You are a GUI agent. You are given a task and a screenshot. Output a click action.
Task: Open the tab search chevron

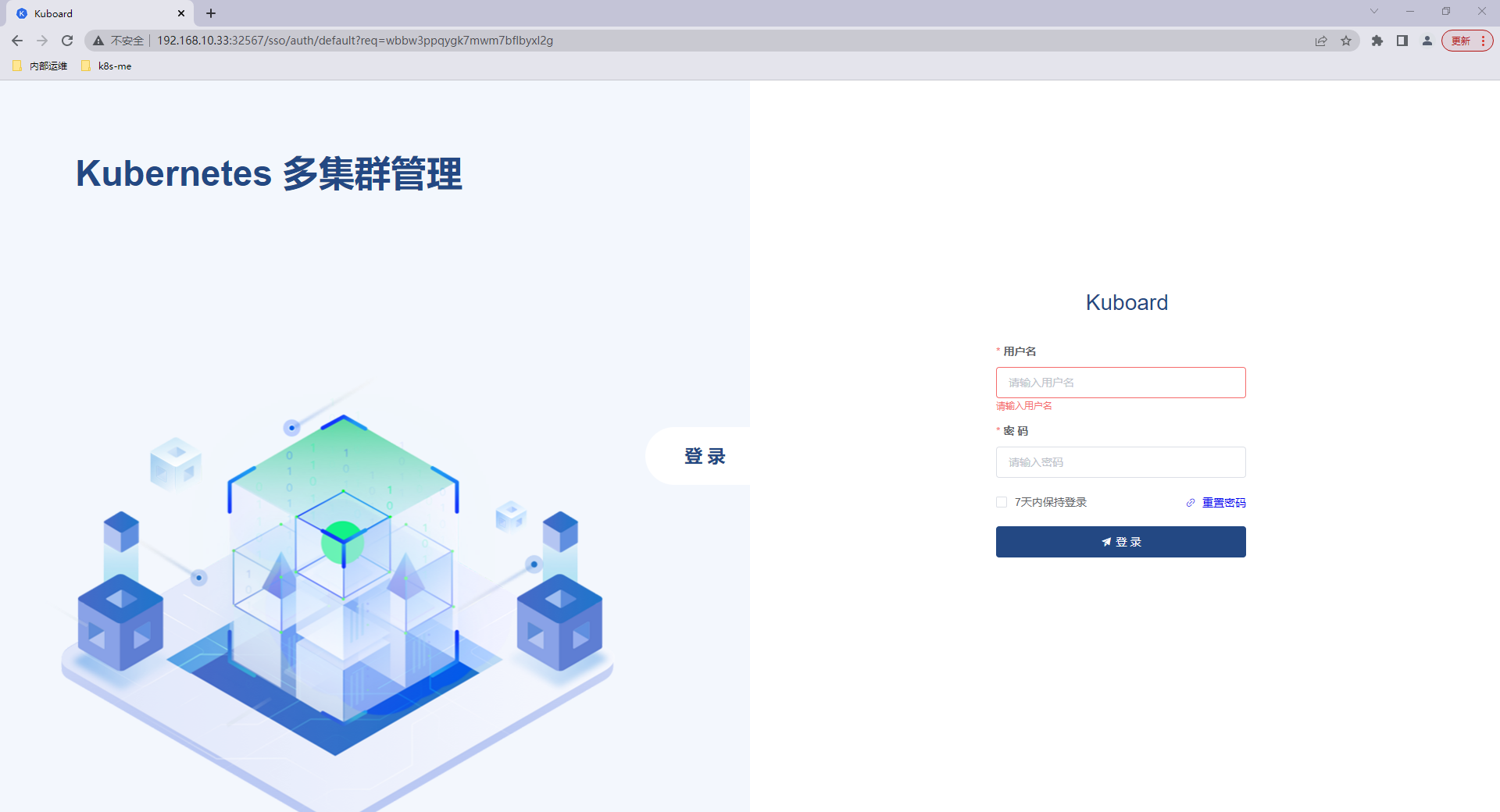1374,11
